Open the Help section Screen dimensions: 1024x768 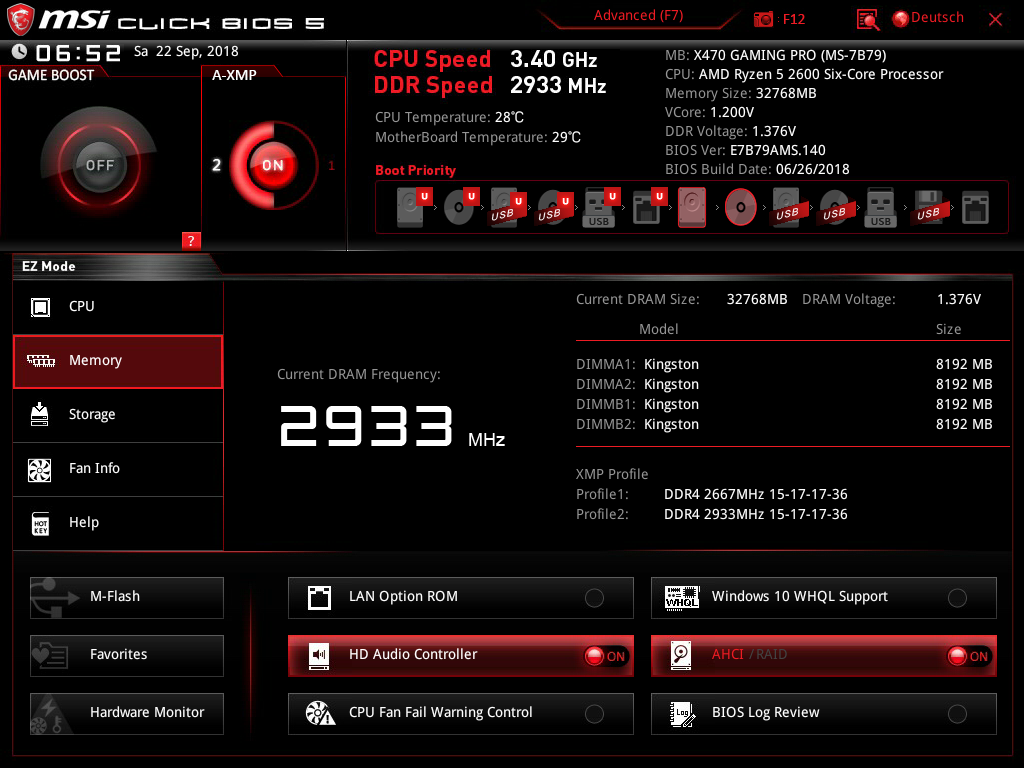click(117, 522)
